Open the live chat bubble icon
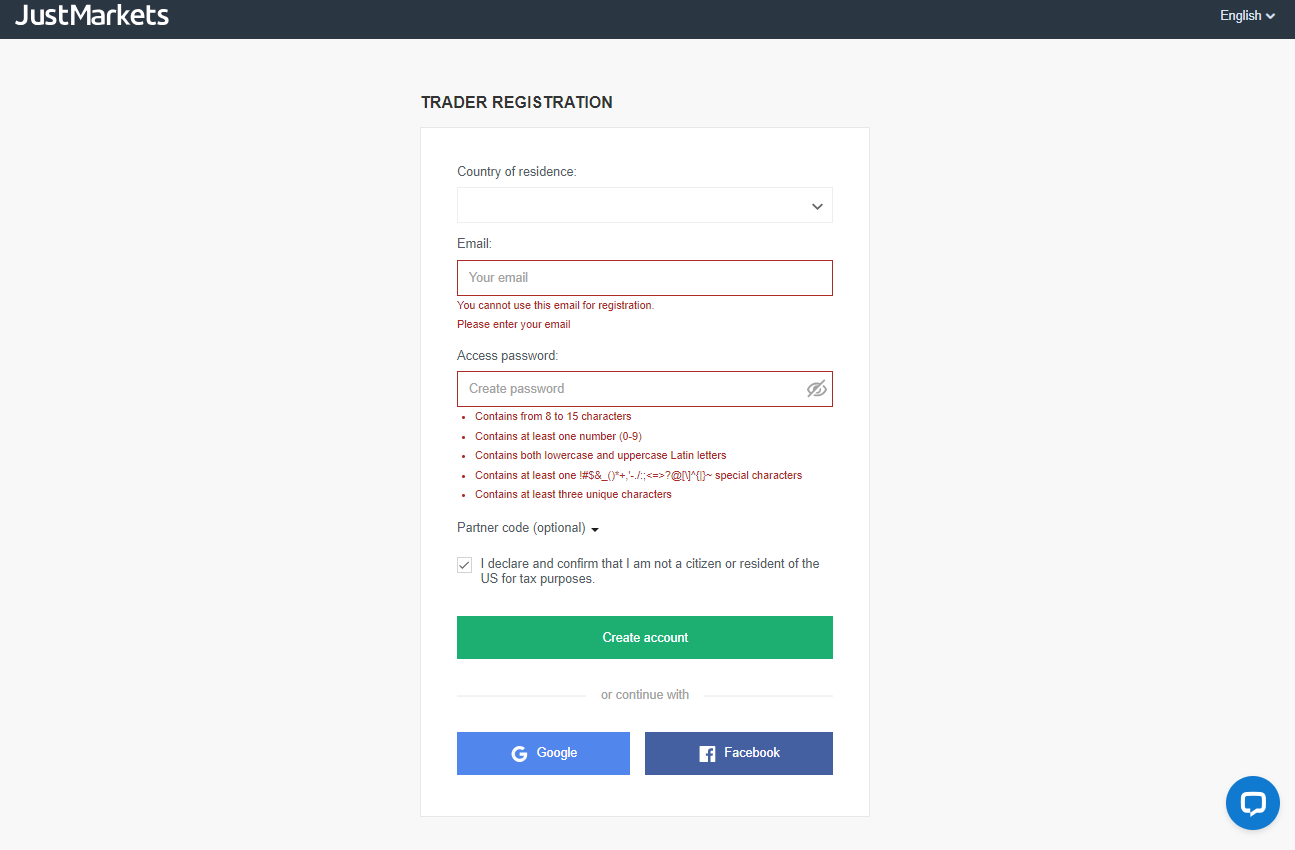The height and width of the screenshot is (850, 1295). (1252, 802)
